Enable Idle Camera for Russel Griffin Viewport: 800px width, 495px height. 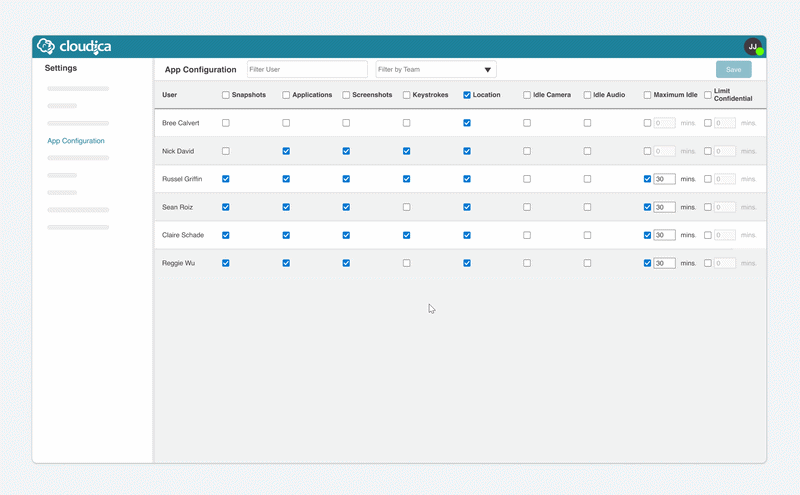(x=527, y=179)
